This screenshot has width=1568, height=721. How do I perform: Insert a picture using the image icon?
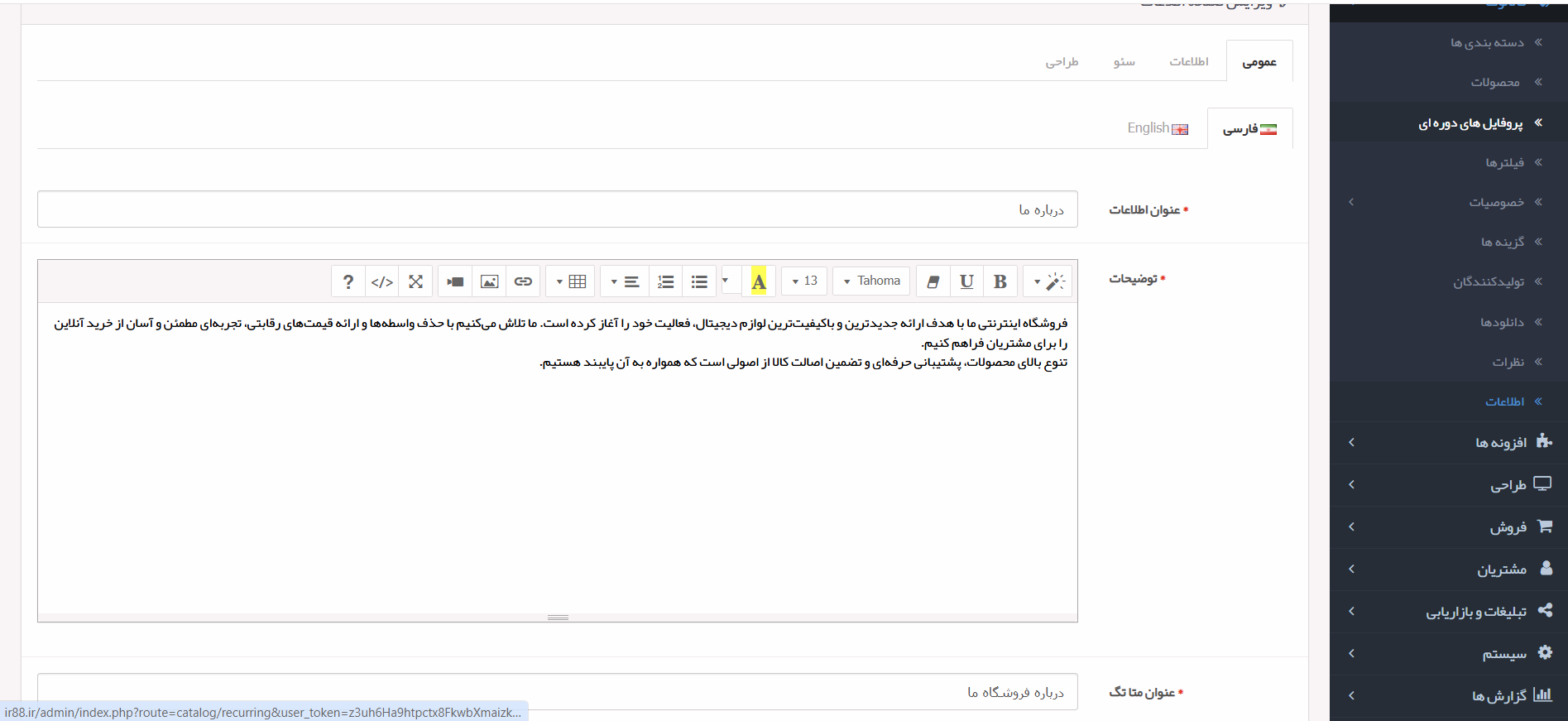489,281
